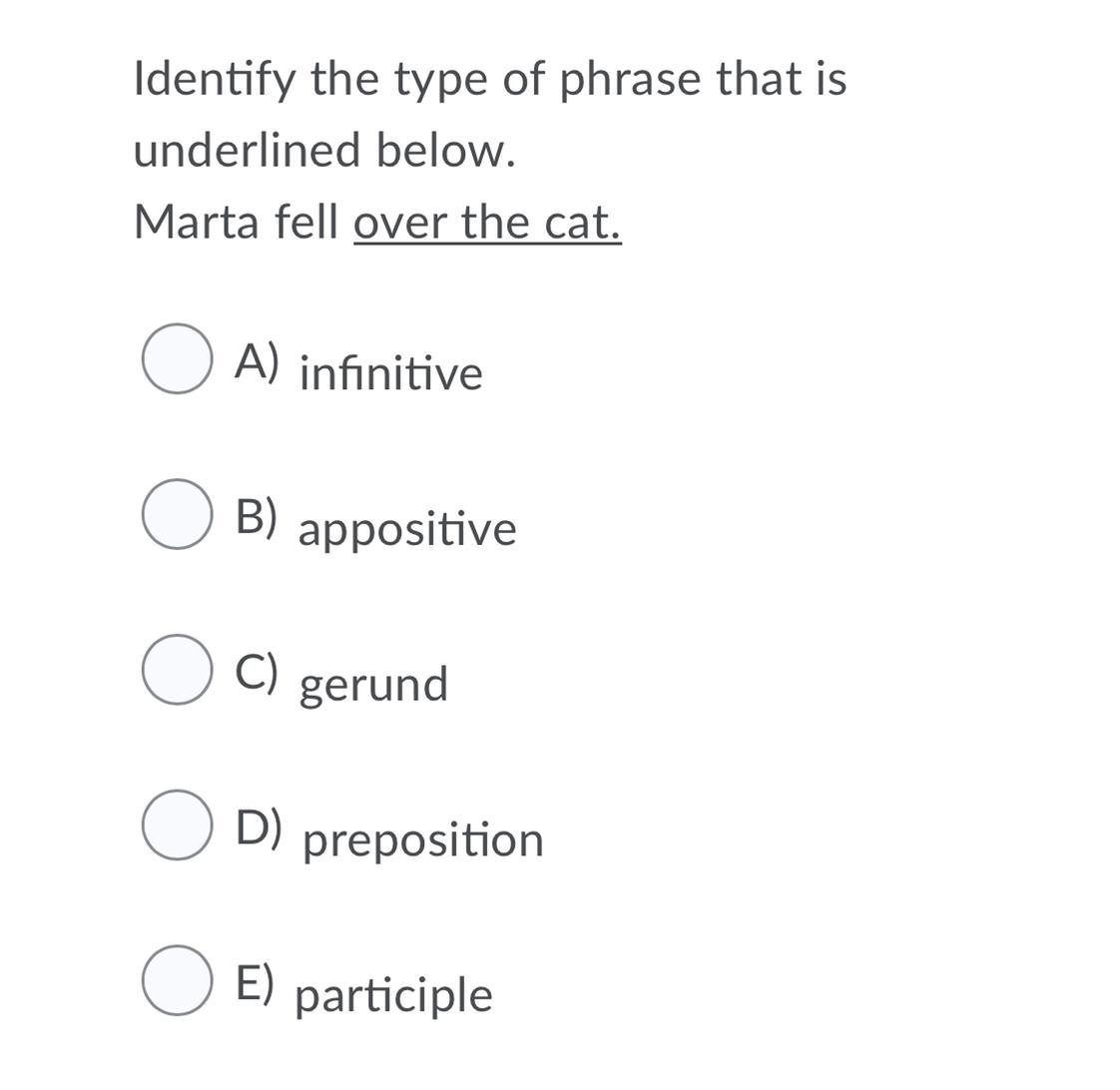Select the radio button for option B
This screenshot has width=1120, height=1090.
tap(177, 514)
